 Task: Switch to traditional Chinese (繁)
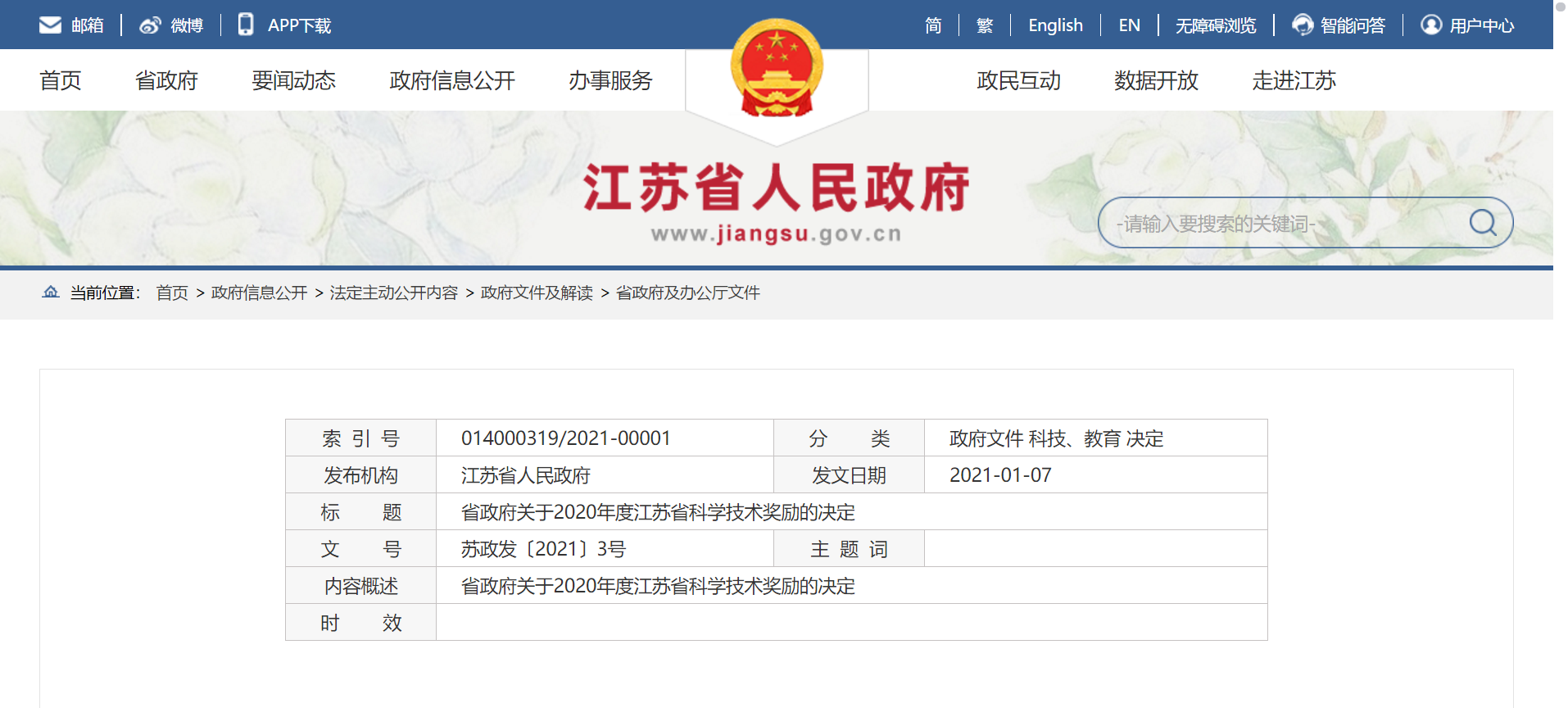point(985,25)
